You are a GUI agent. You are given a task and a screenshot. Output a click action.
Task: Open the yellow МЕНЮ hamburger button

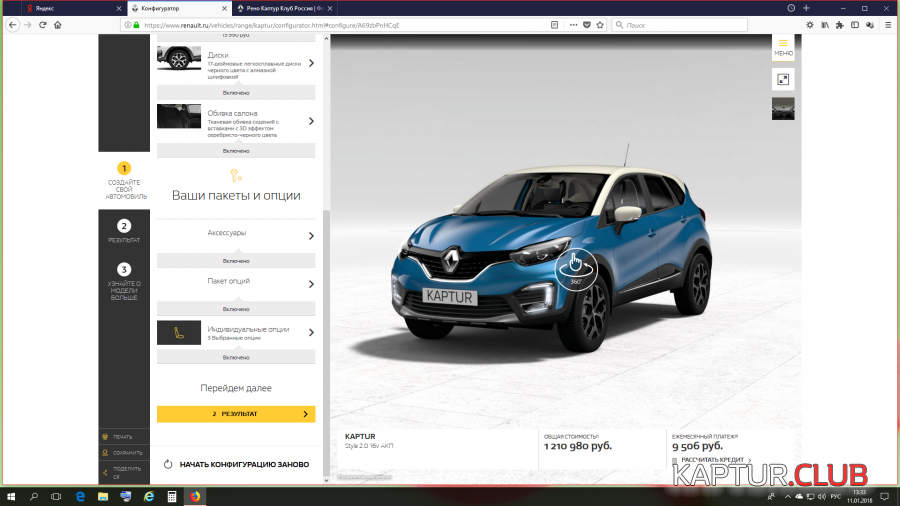click(783, 47)
